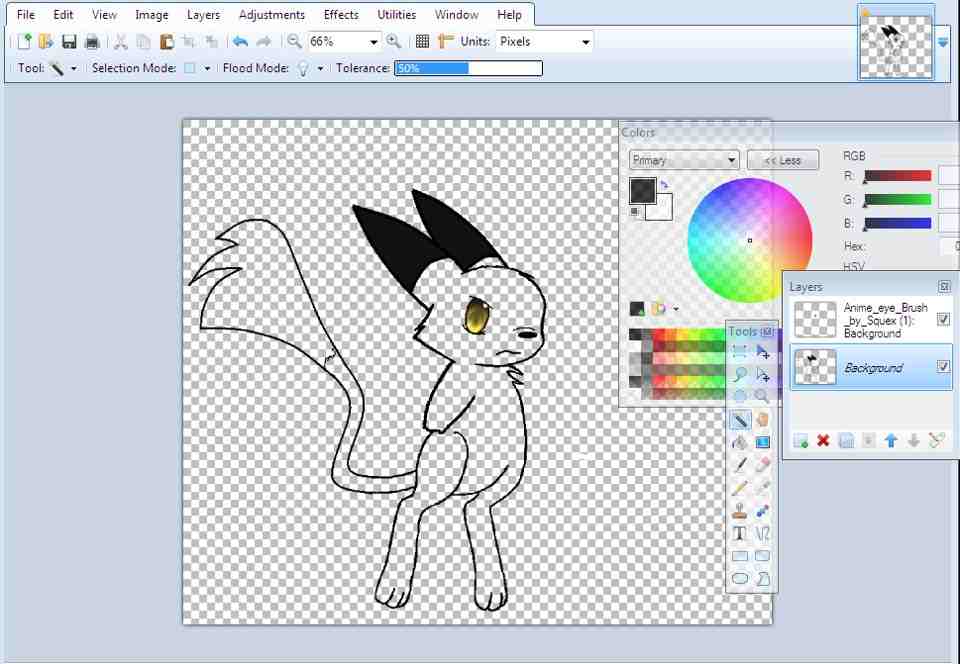960x664 pixels.
Task: Toggle the pixel grid icon
Action: 422,42
